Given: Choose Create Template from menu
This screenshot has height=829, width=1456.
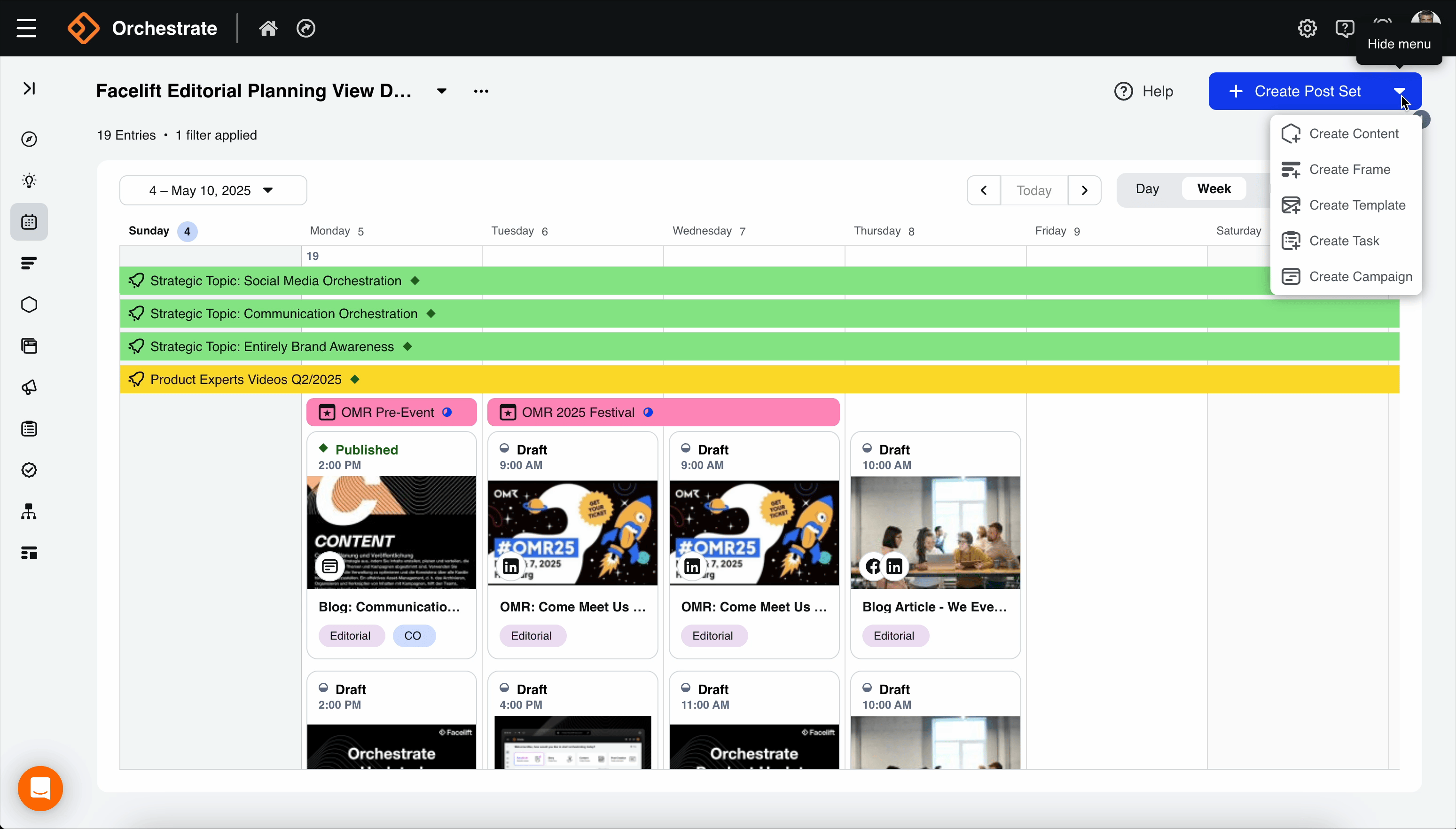Looking at the screenshot, I should (x=1346, y=205).
